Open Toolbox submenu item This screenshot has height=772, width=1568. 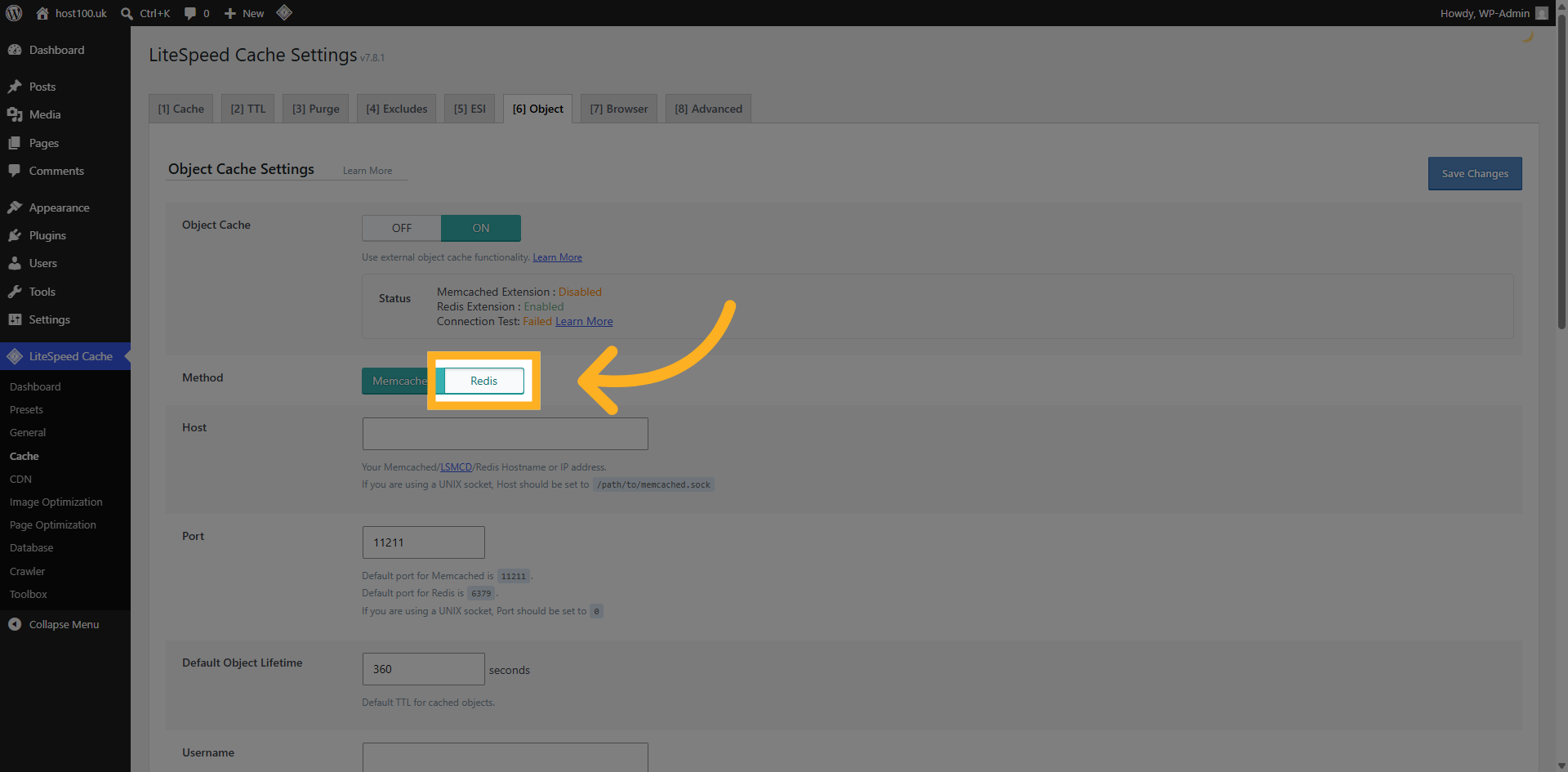(29, 594)
